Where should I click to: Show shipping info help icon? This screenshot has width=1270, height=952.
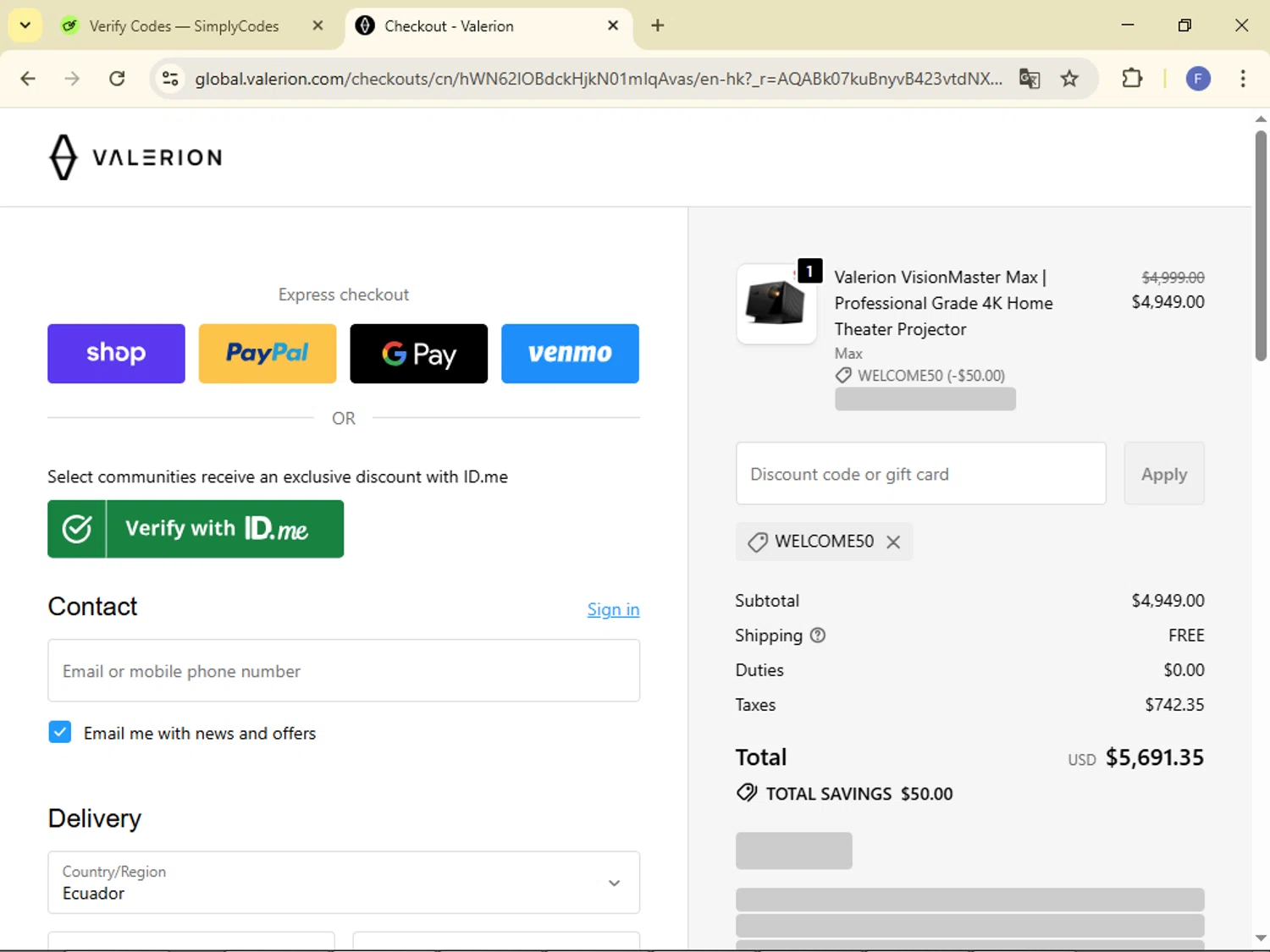tap(818, 636)
